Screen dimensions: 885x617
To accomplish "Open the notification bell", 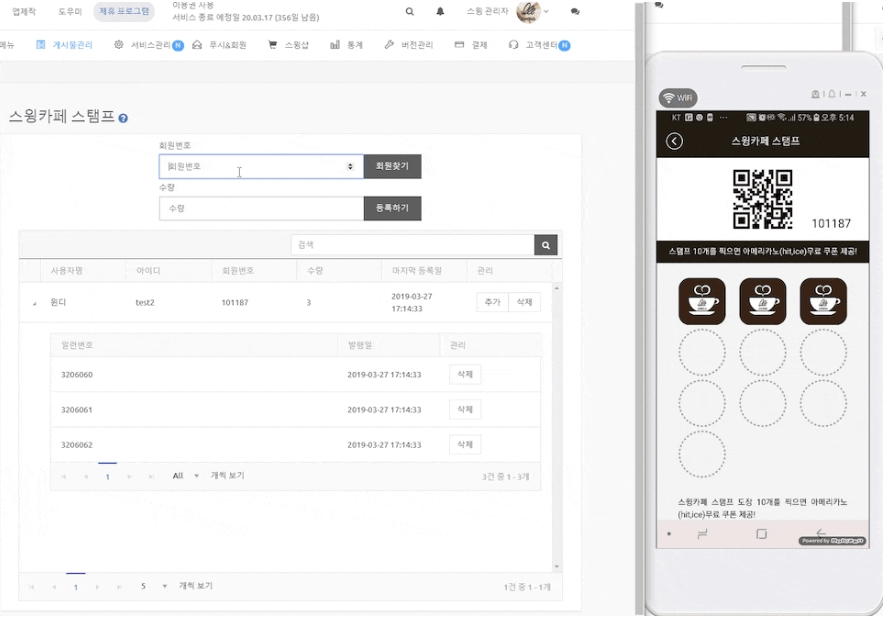I will [x=440, y=12].
